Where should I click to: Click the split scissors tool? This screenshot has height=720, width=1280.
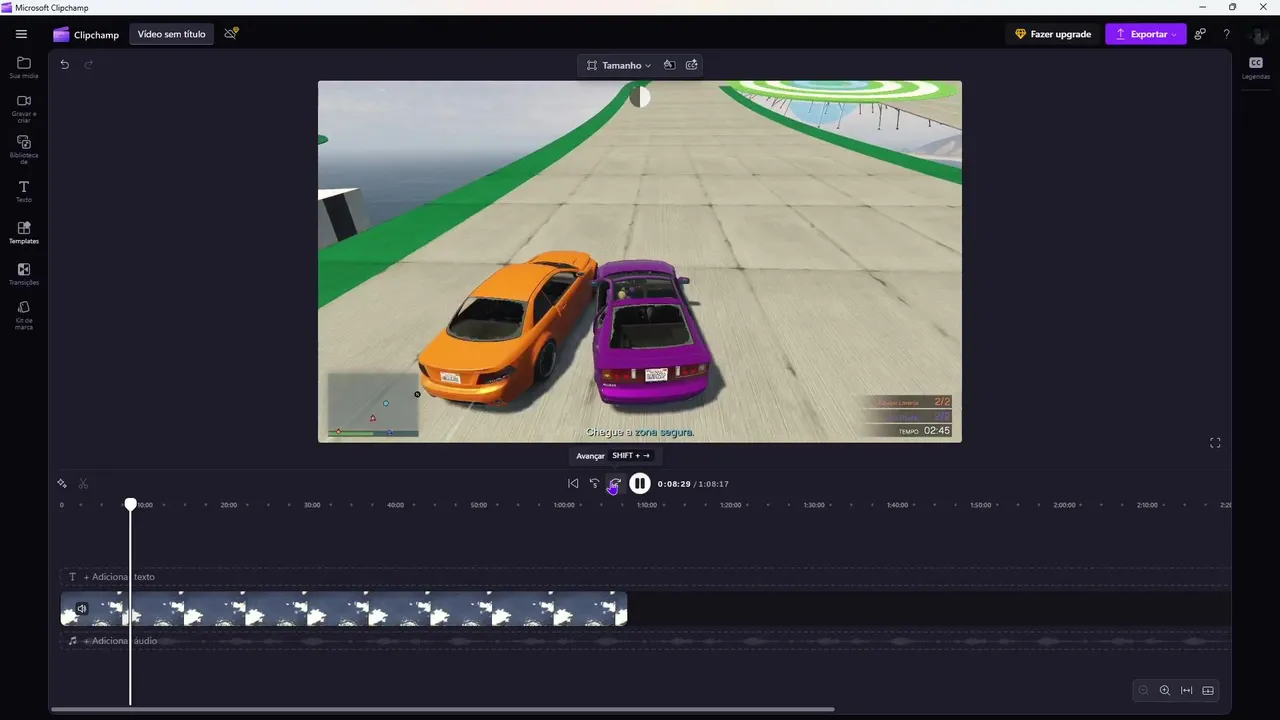83,484
